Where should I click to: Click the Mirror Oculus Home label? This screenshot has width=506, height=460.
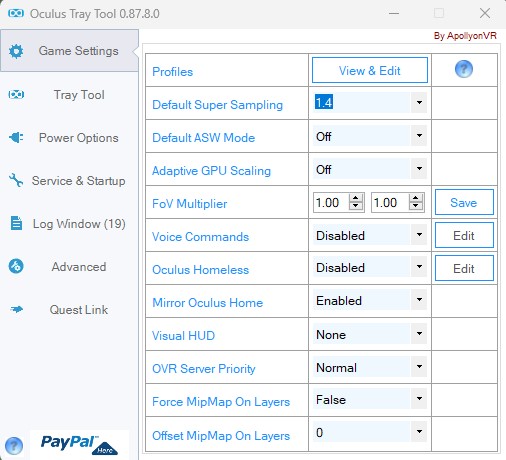coord(207,303)
